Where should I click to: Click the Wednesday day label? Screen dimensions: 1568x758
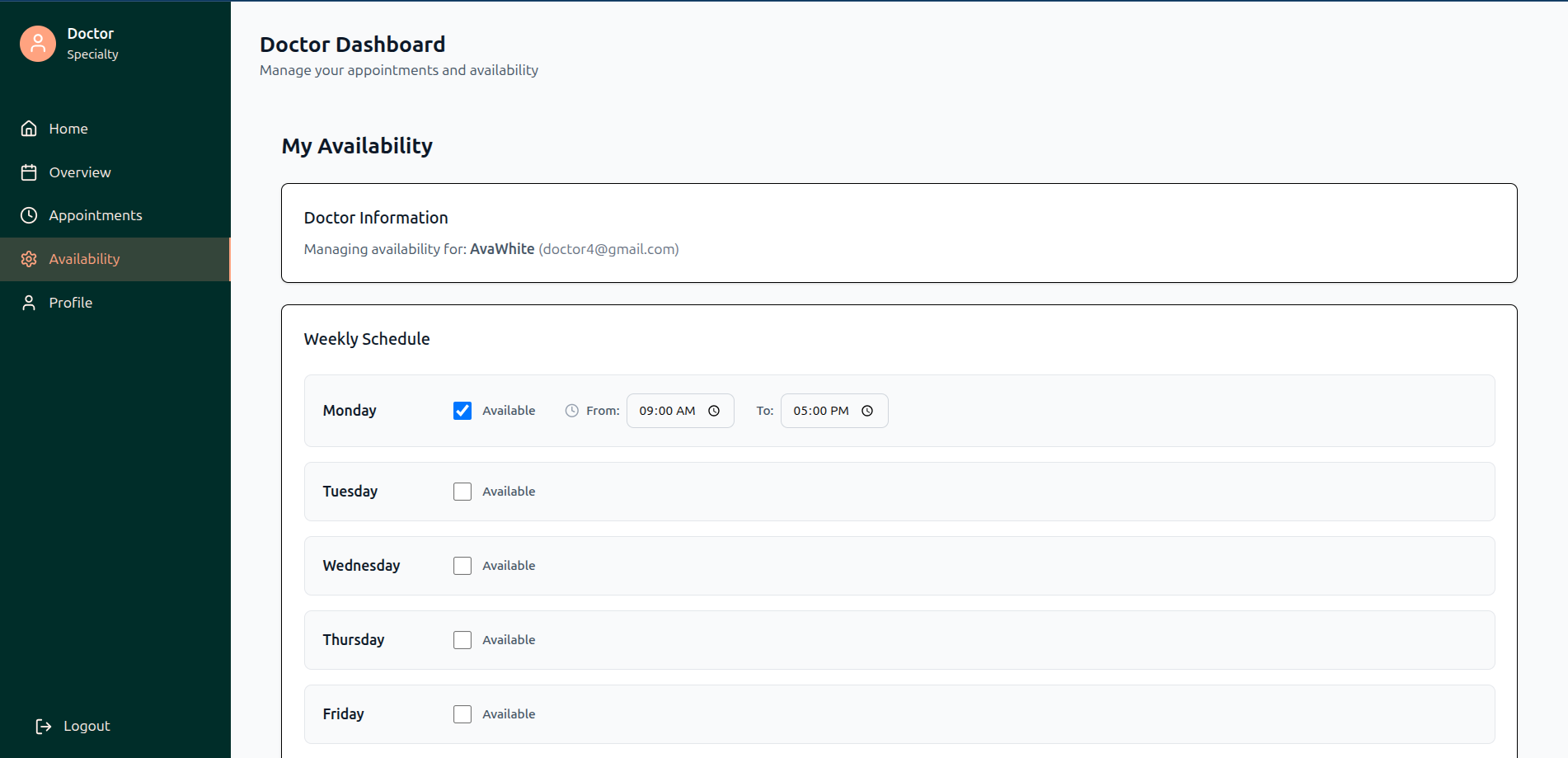point(361,566)
